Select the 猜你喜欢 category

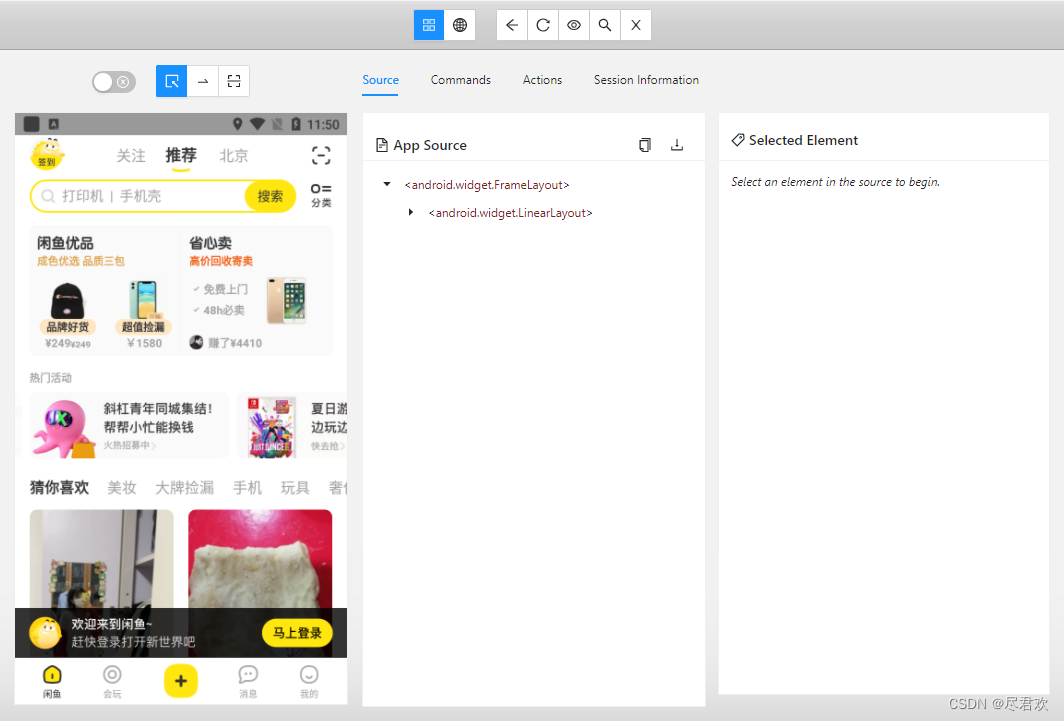pyautogui.click(x=59, y=488)
